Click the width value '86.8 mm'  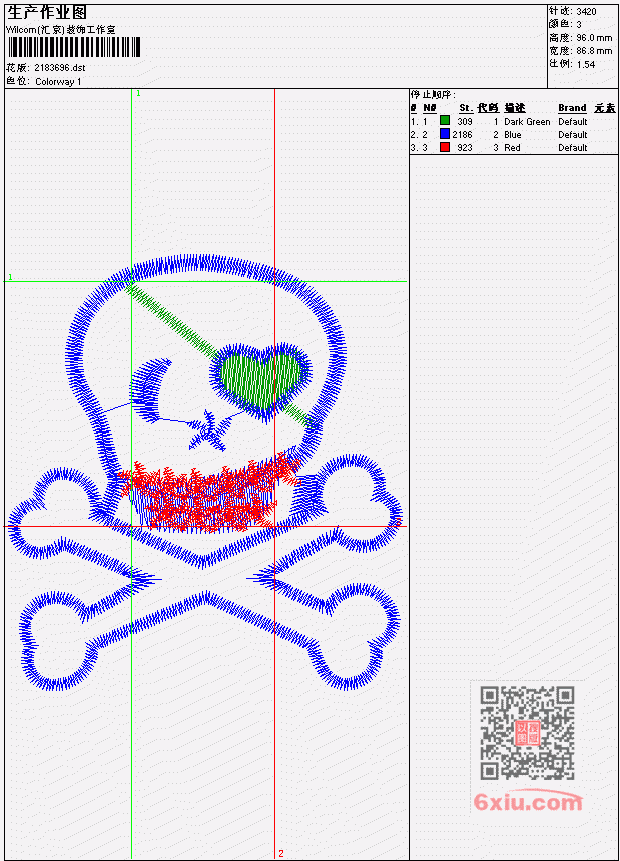tap(594, 51)
